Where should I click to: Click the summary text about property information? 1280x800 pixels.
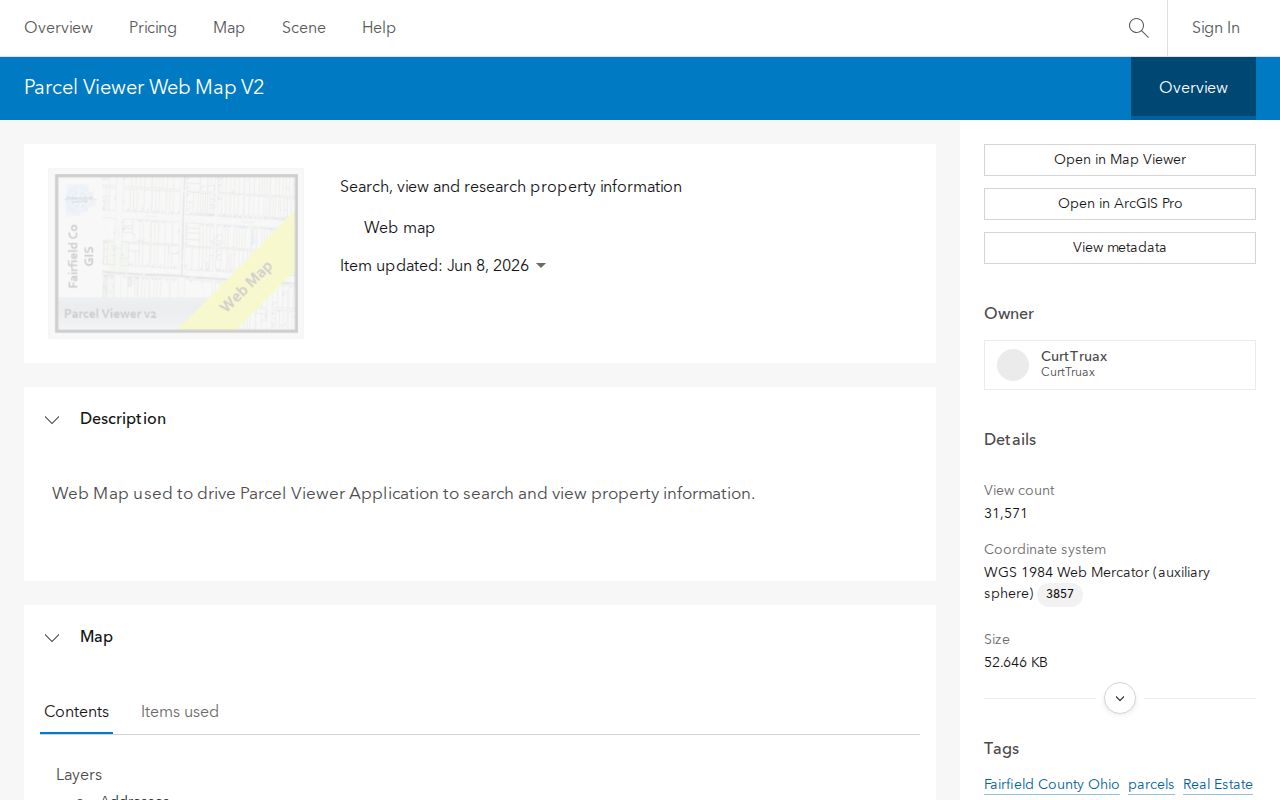[x=511, y=187]
